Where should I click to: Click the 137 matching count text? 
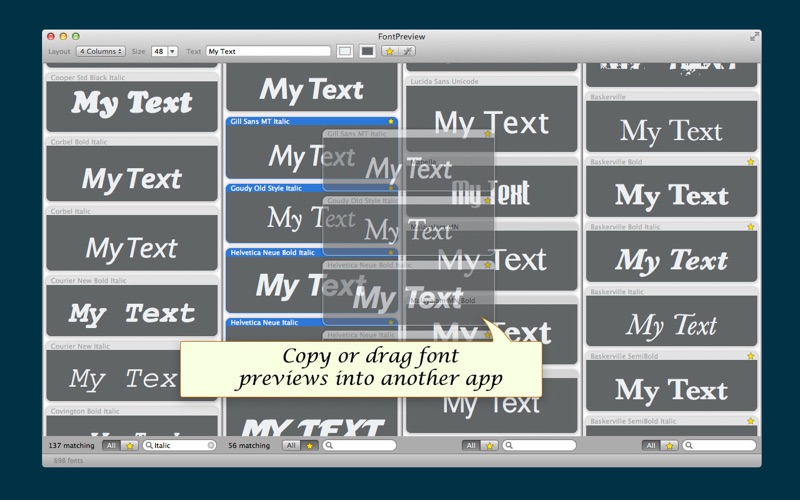[x=71, y=445]
